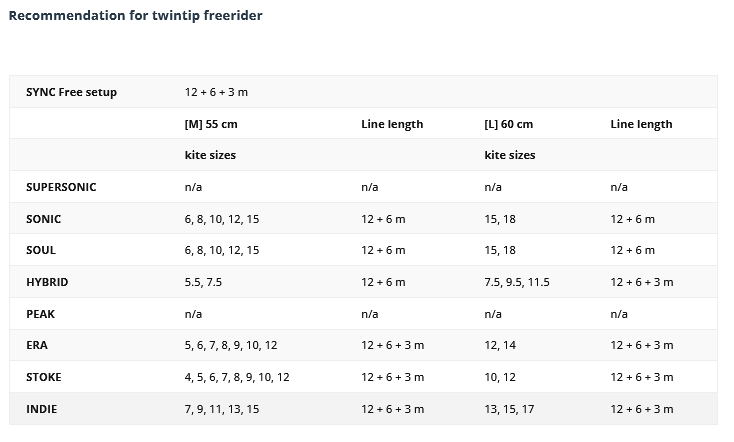The height and width of the screenshot is (442, 734).
Task: Click the '10, 12' kite sizes cell
Action: click(x=499, y=377)
